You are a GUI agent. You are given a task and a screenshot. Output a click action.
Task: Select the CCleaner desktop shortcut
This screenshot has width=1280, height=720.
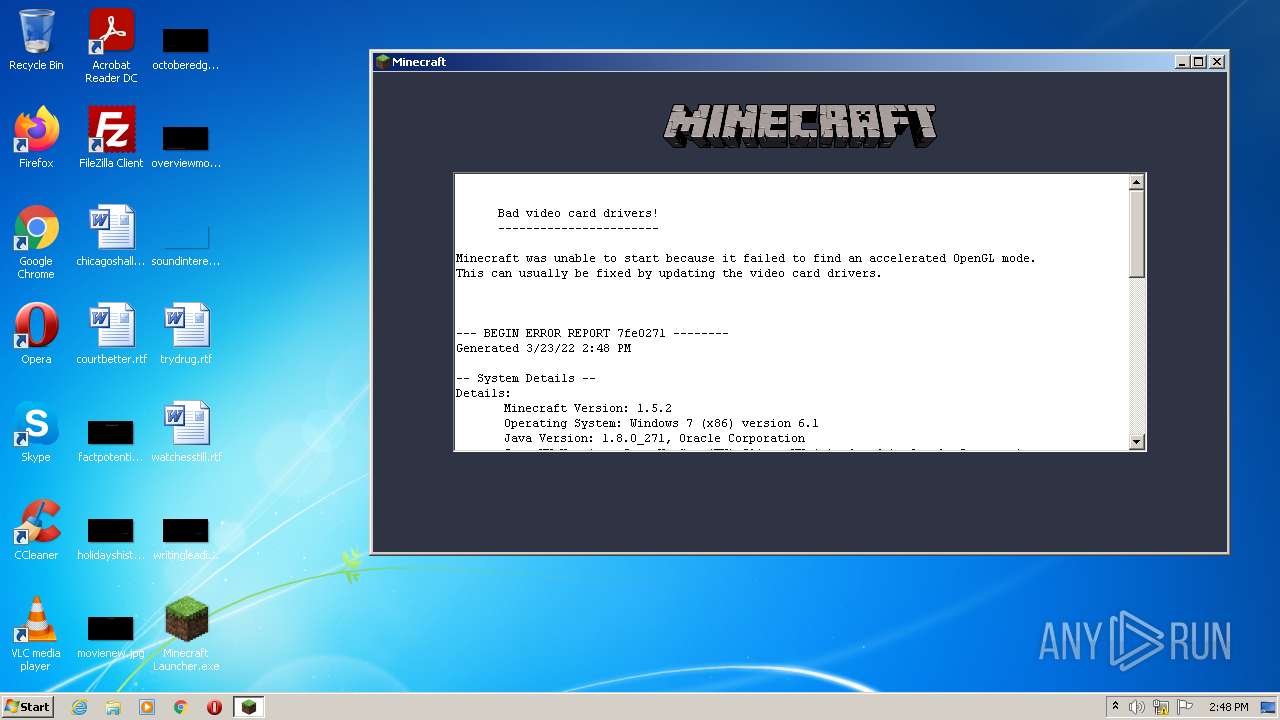tap(36, 530)
